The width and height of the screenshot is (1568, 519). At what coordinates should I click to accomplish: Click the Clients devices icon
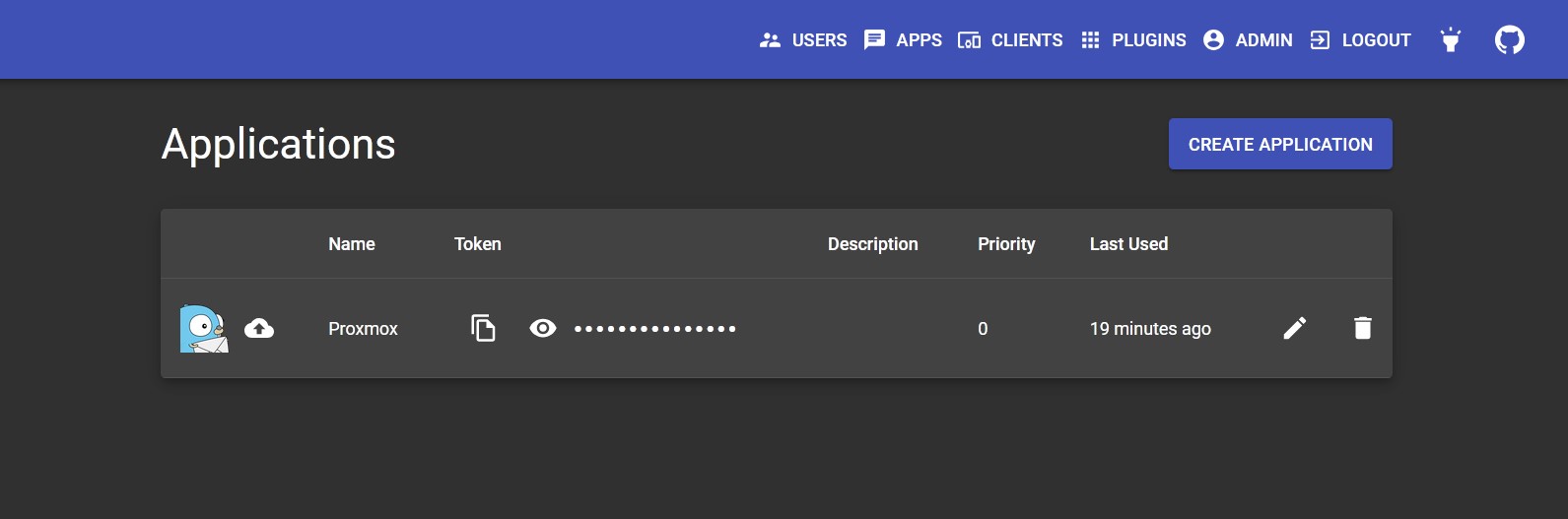pos(970,39)
